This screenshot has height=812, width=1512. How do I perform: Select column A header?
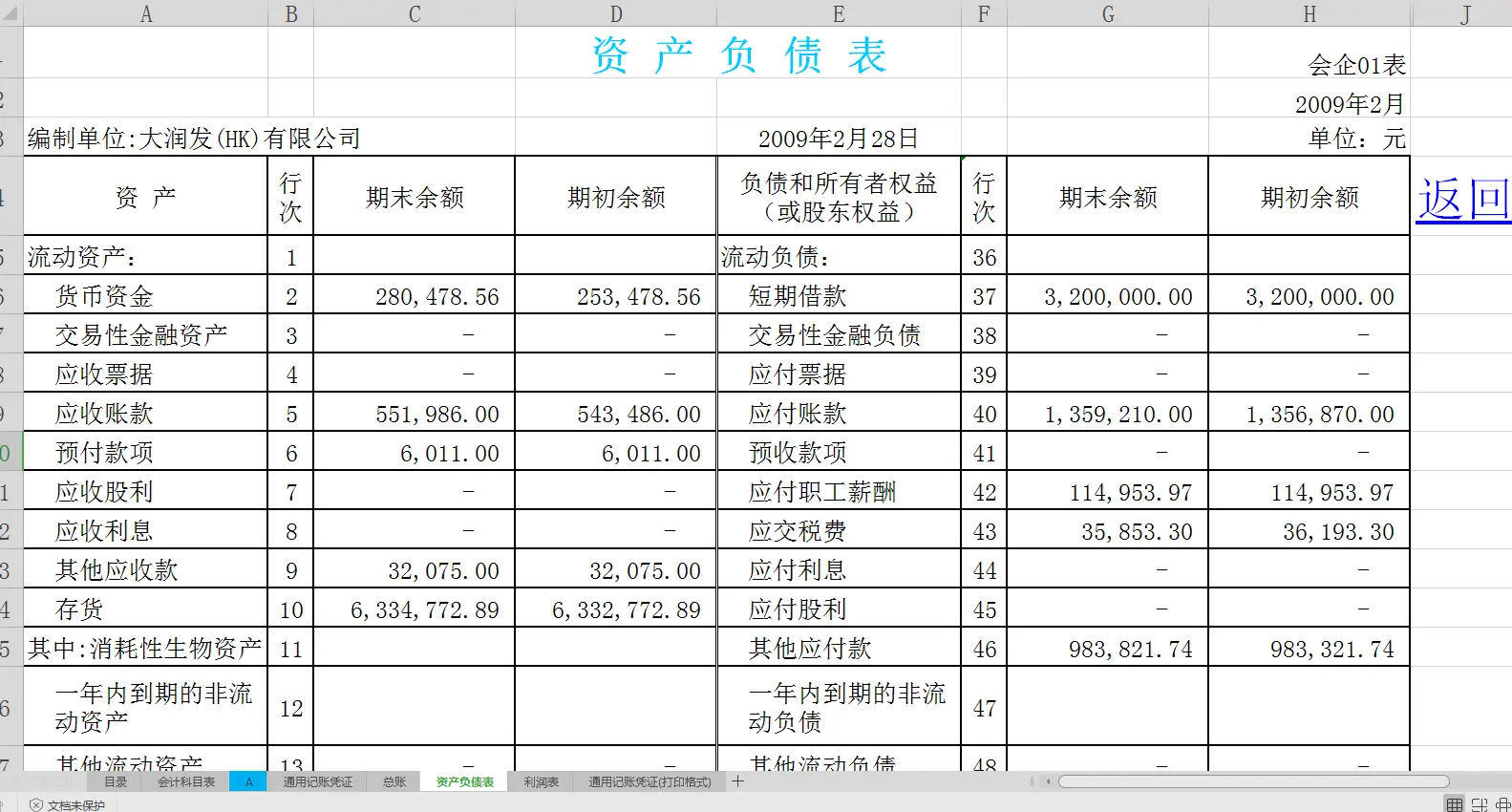146,13
